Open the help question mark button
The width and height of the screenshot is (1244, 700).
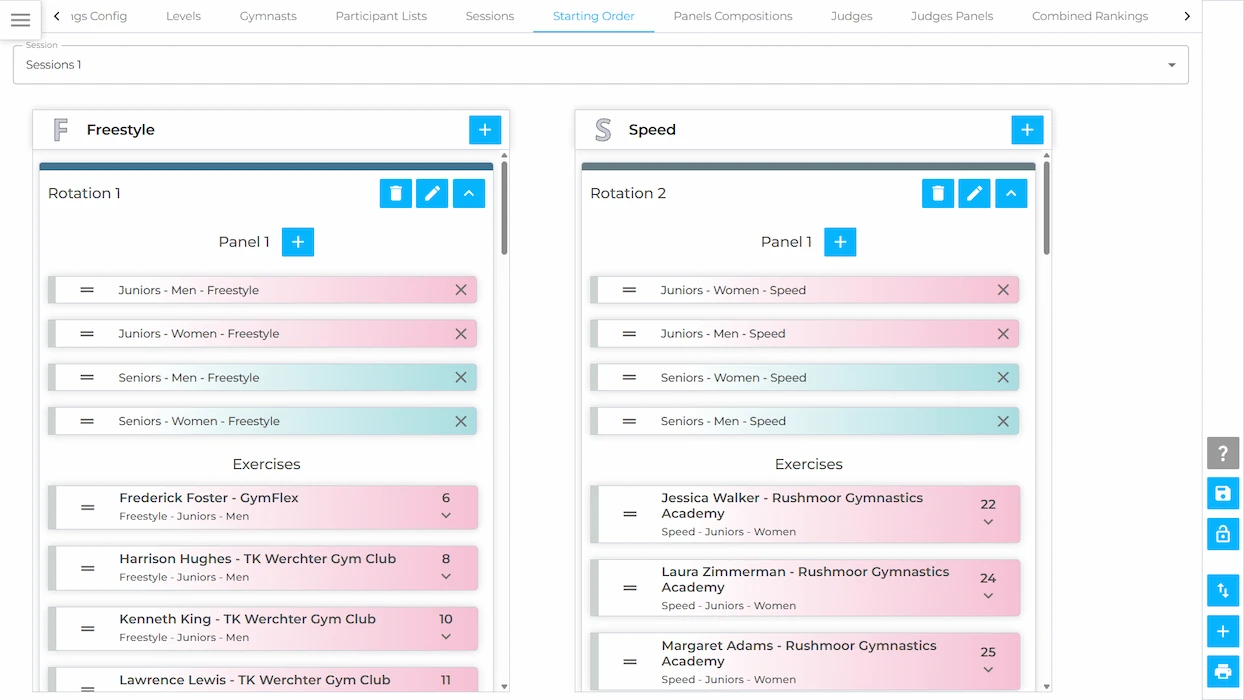(x=1222, y=454)
